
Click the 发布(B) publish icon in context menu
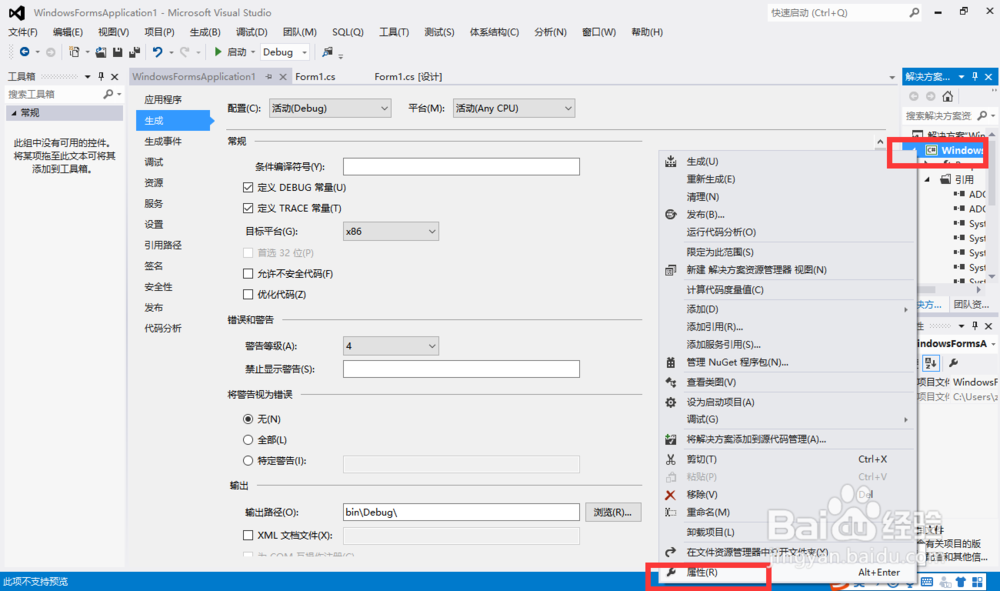click(x=670, y=214)
